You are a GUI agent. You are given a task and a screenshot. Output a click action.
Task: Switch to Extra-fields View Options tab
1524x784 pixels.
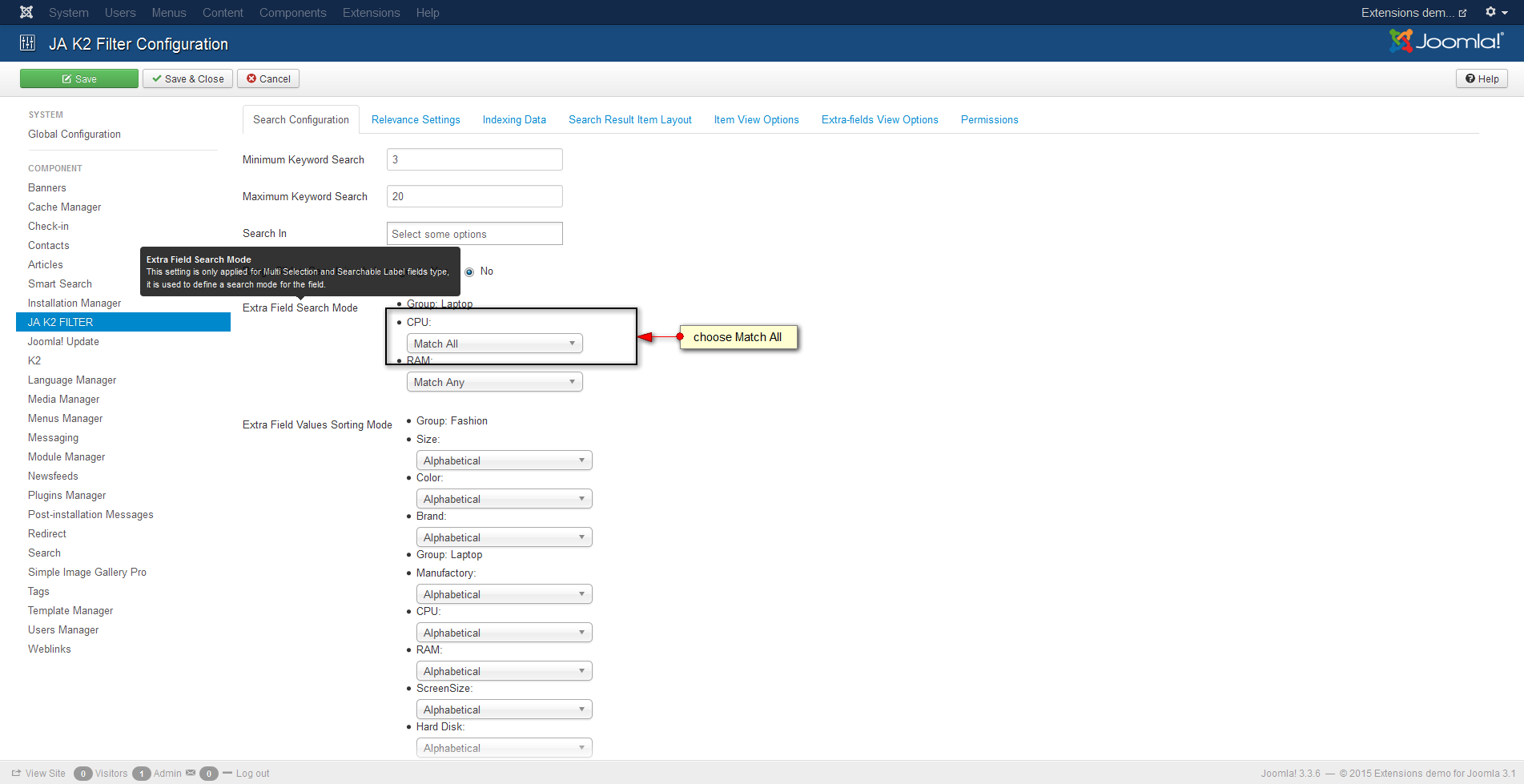click(880, 119)
